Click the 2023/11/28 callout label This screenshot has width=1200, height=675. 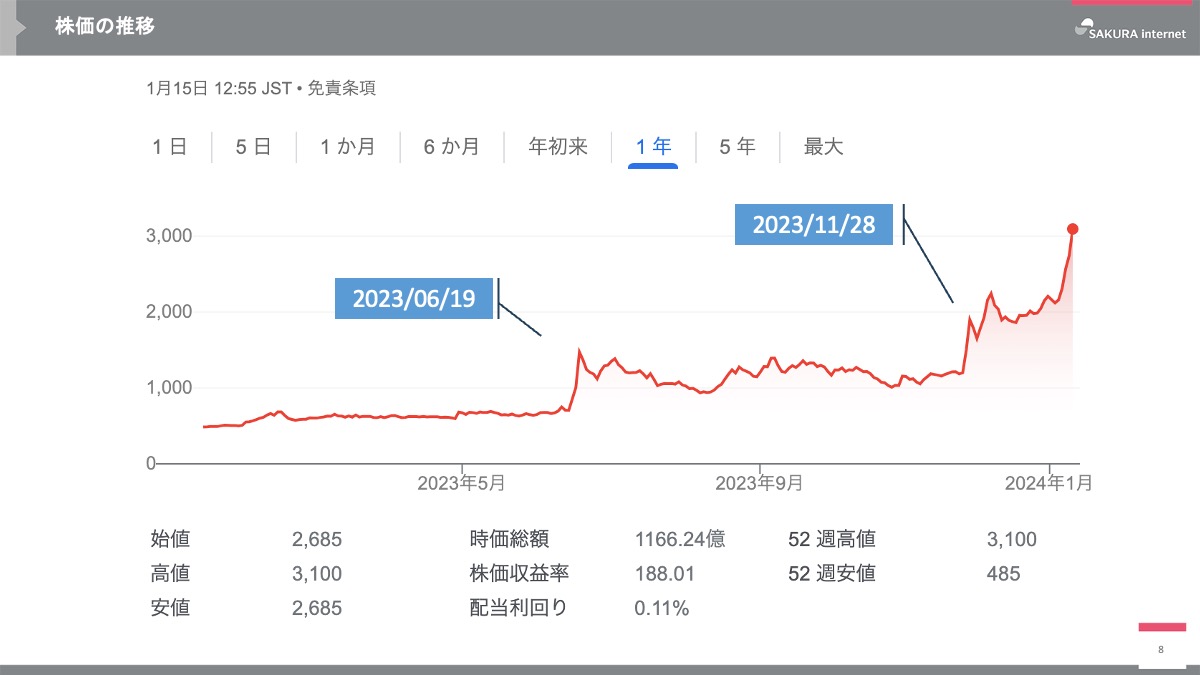point(814,225)
